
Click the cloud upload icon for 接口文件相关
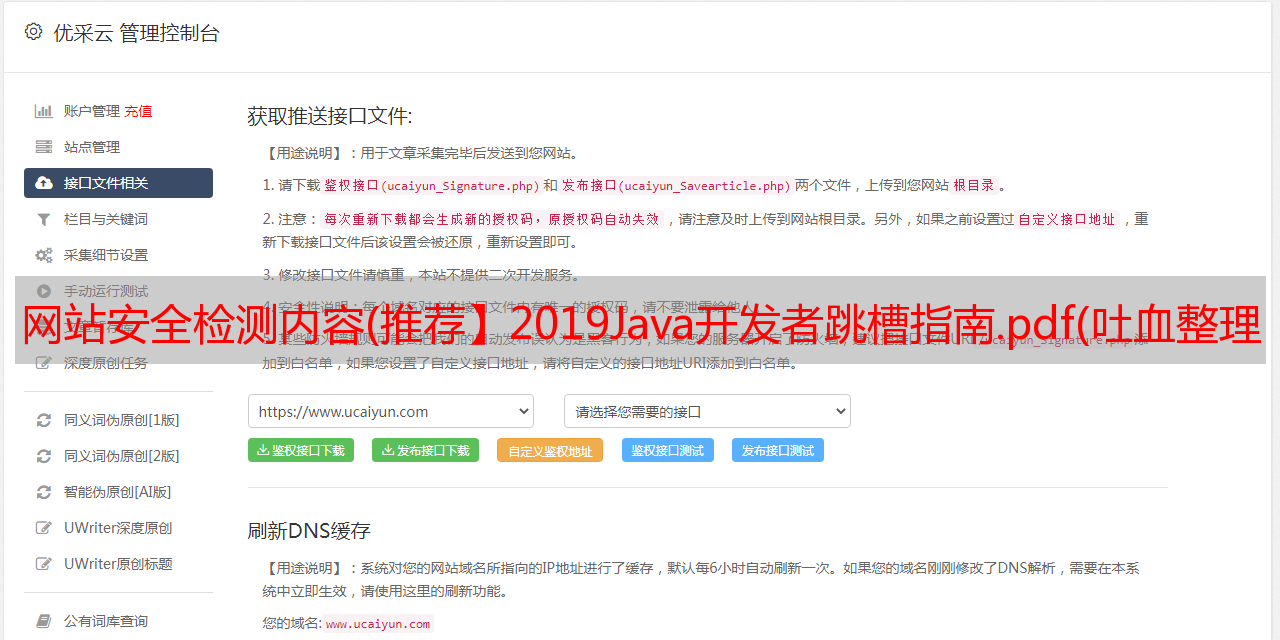pyautogui.click(x=44, y=183)
